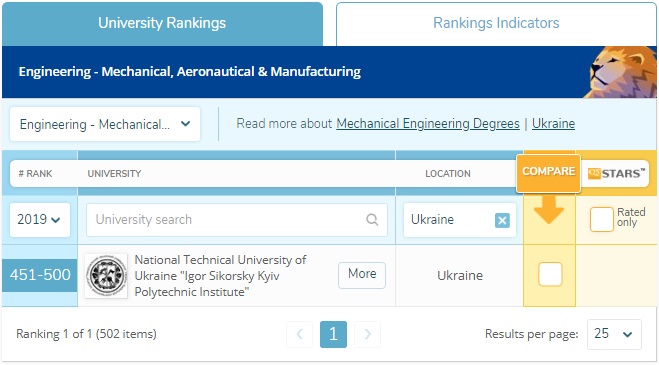Click the More button for Kyiv Polytechnic
The width and height of the screenshot is (659, 365).
362,275
